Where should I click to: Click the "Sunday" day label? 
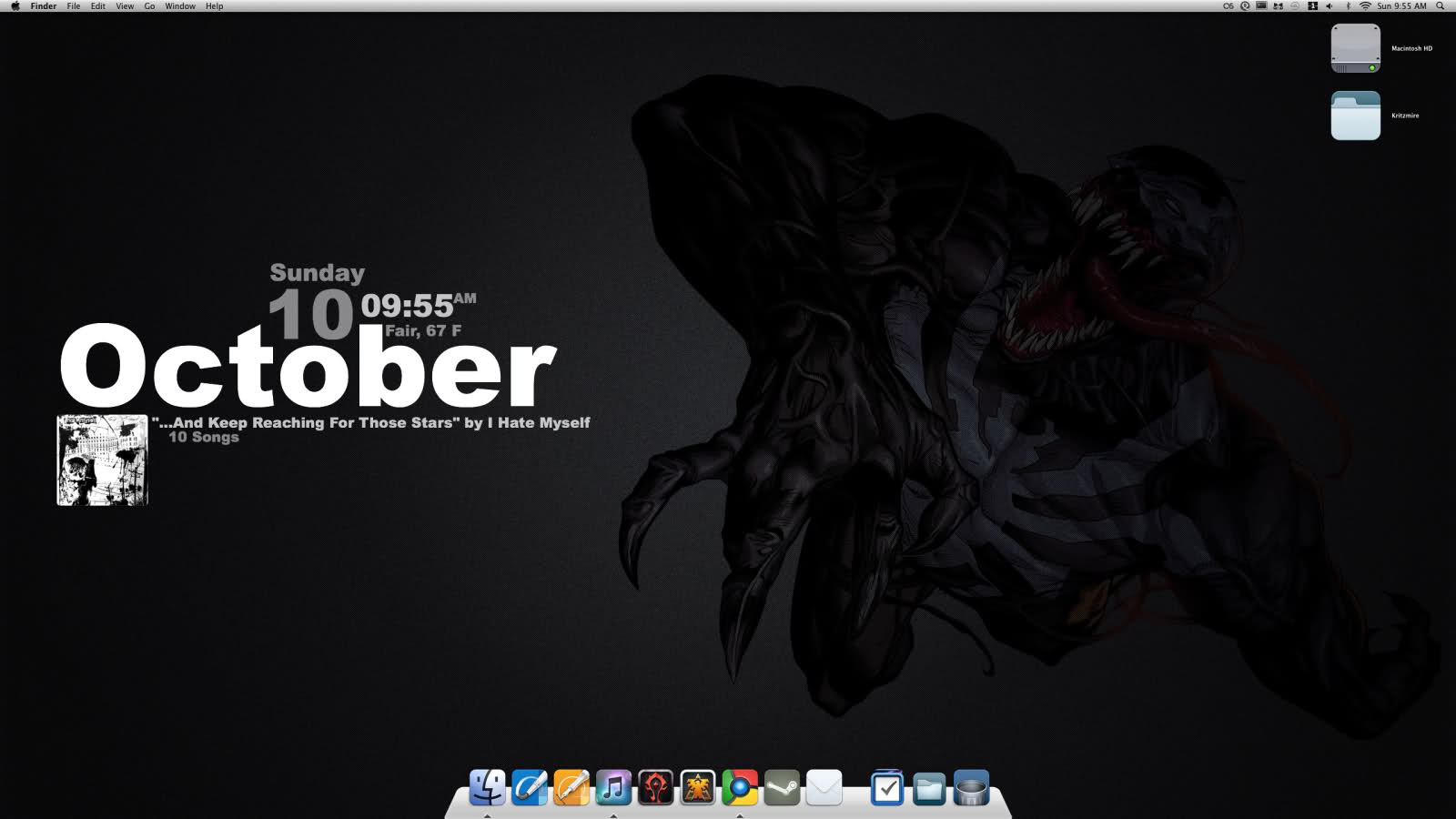tap(318, 273)
